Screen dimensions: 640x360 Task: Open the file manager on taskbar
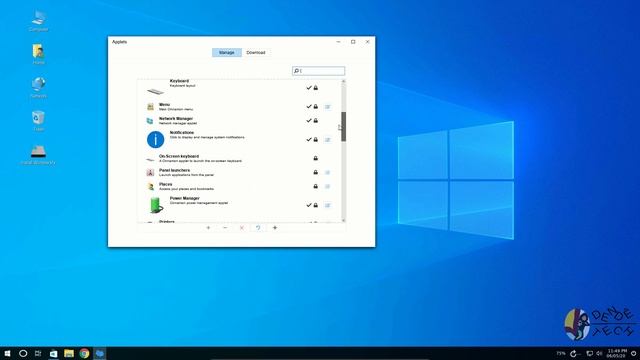pyautogui.click(x=69, y=353)
